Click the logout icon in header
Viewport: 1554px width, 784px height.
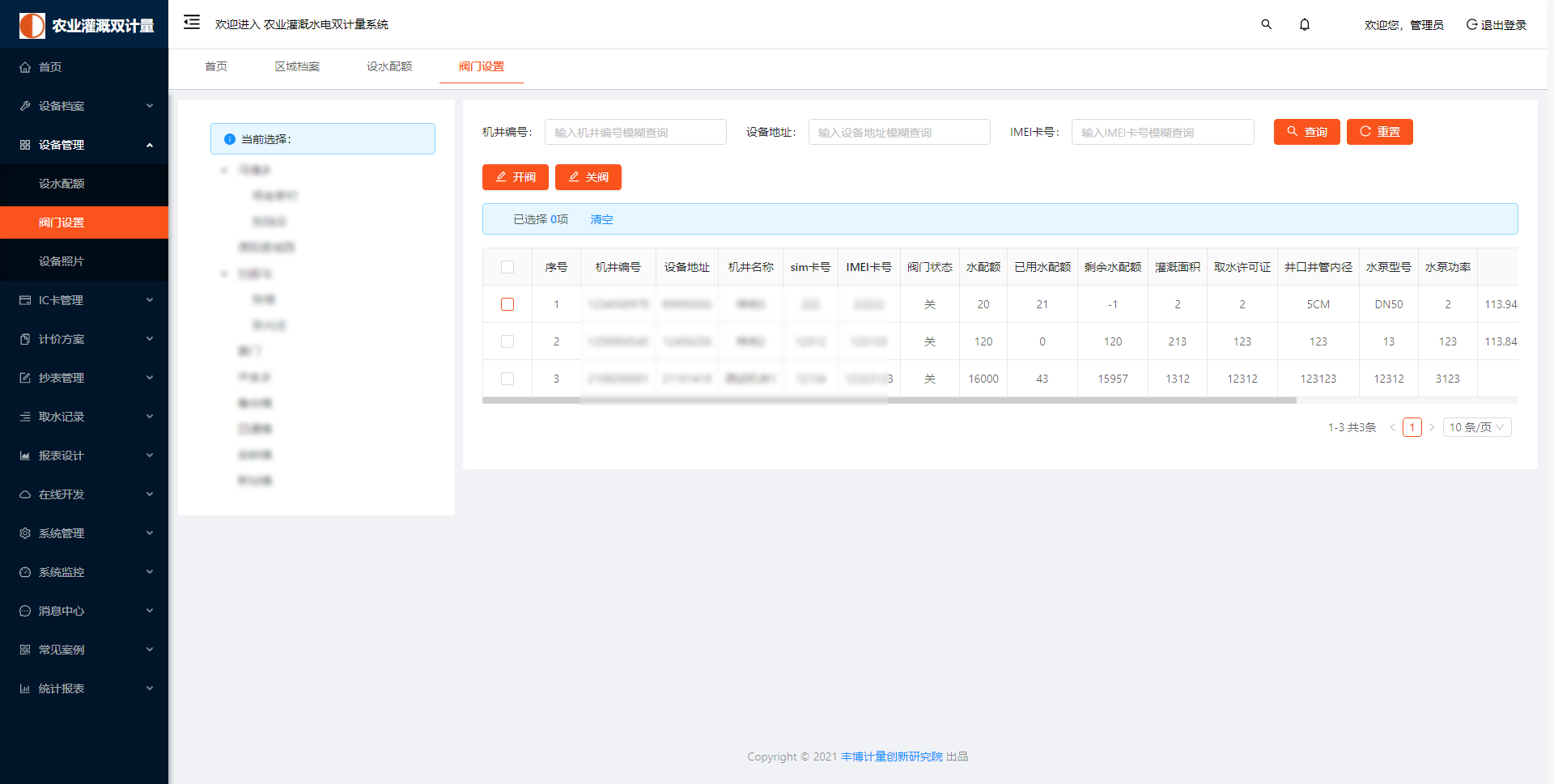[1471, 24]
